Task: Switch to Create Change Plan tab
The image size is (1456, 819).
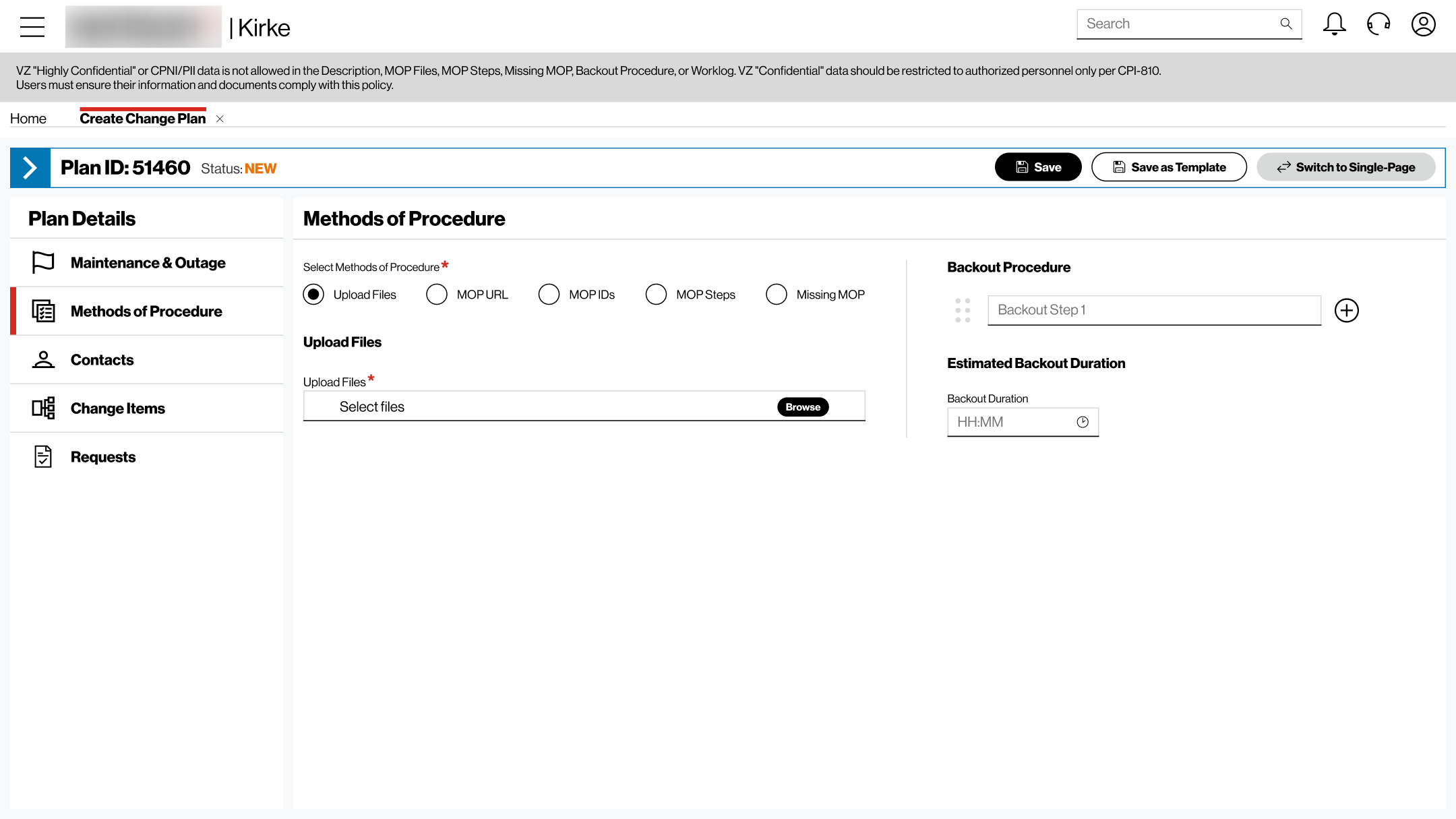Action: click(x=143, y=119)
